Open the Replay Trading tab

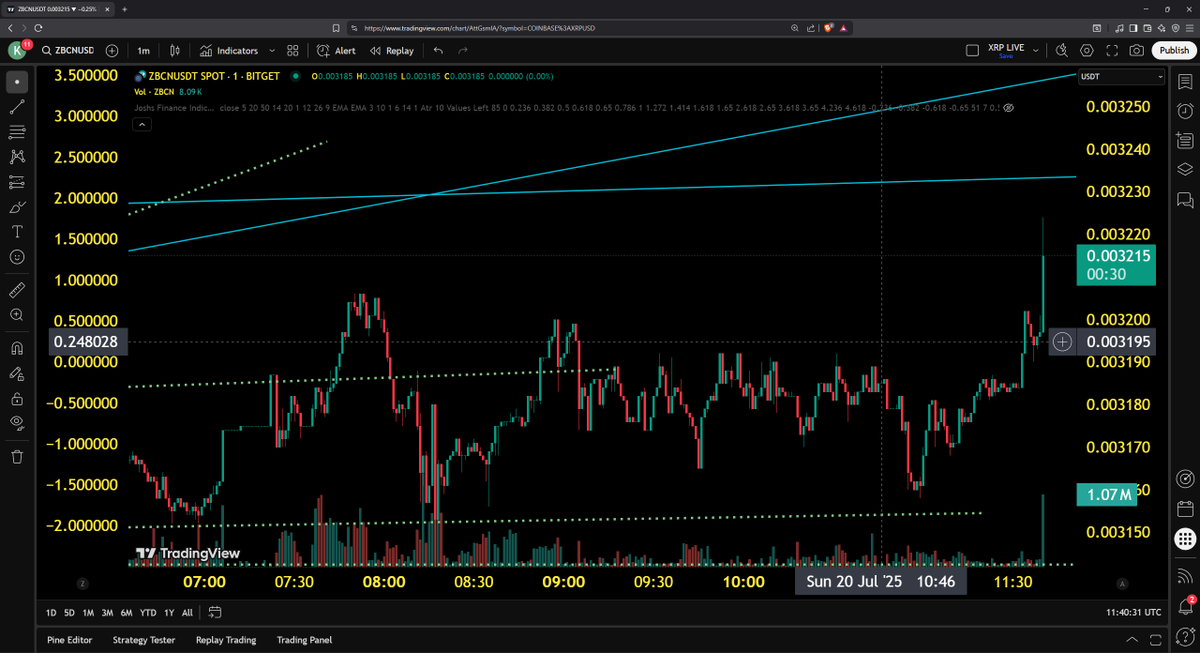(x=226, y=640)
